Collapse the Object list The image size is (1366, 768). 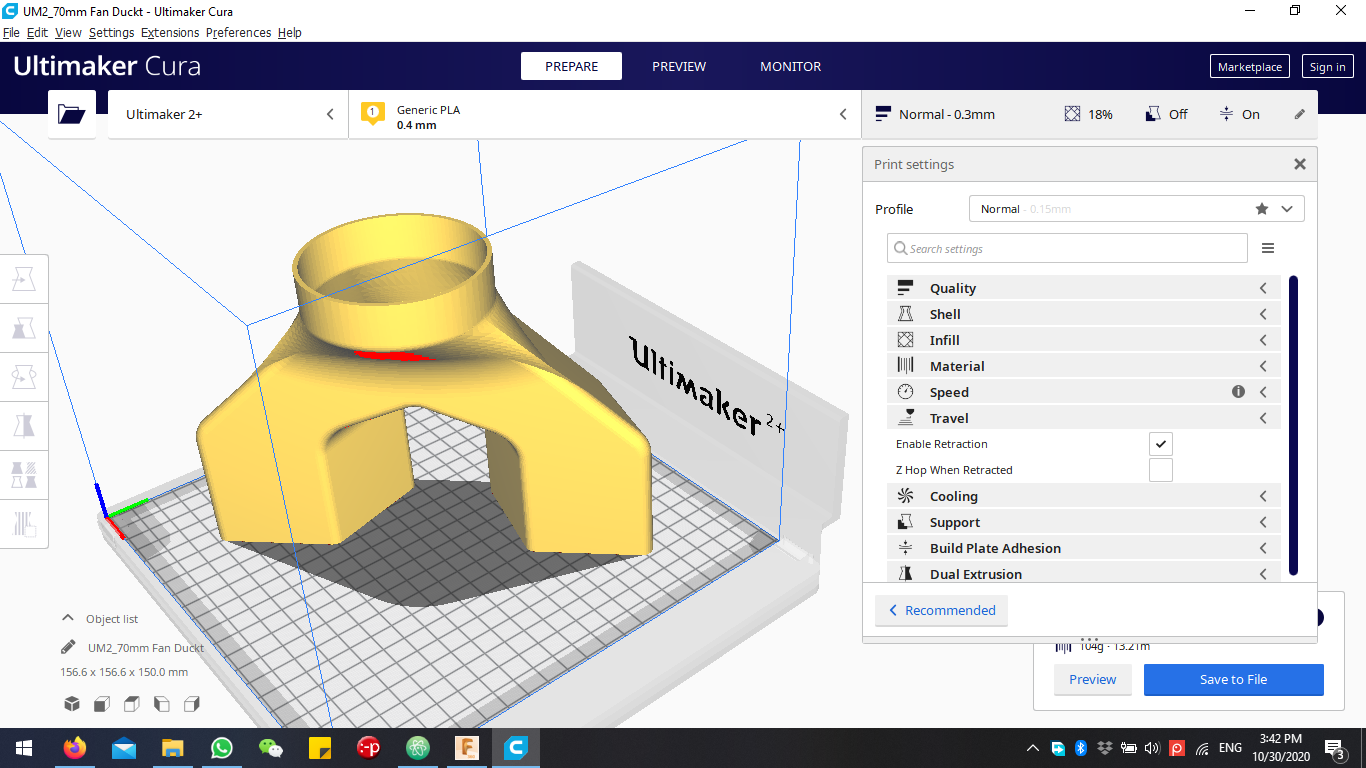tap(100, 619)
